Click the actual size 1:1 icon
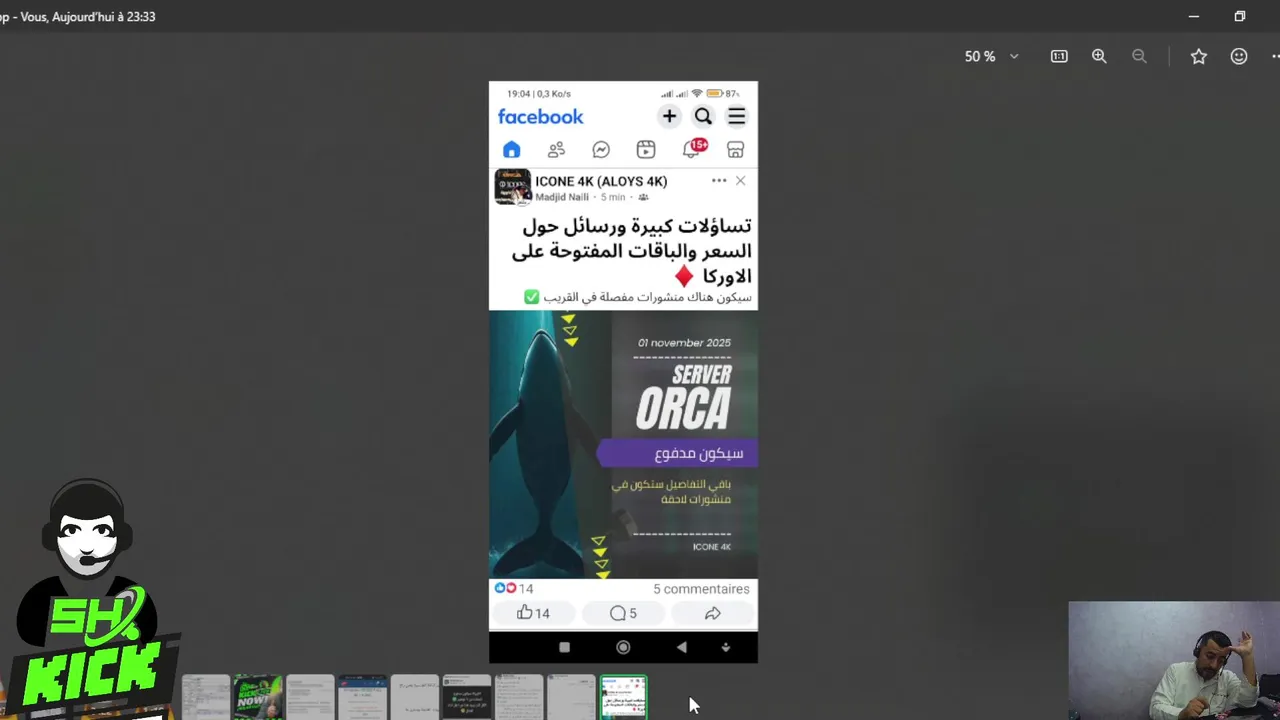 click(1059, 57)
